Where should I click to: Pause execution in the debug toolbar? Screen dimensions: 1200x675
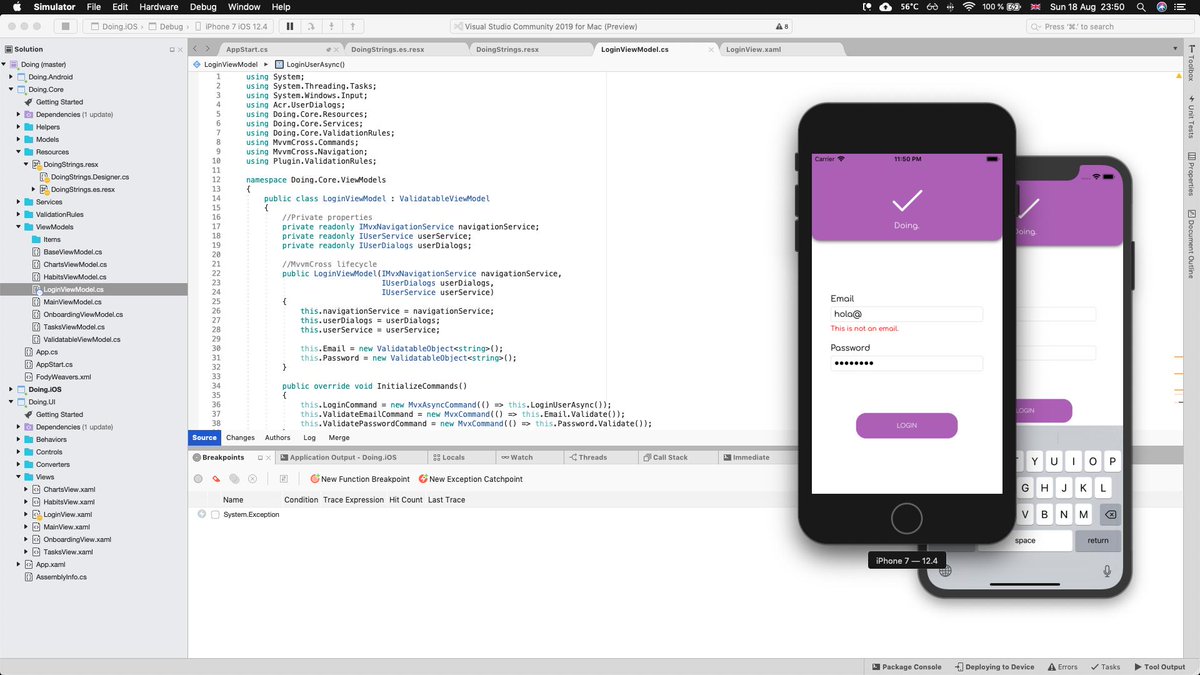[x=290, y=26]
